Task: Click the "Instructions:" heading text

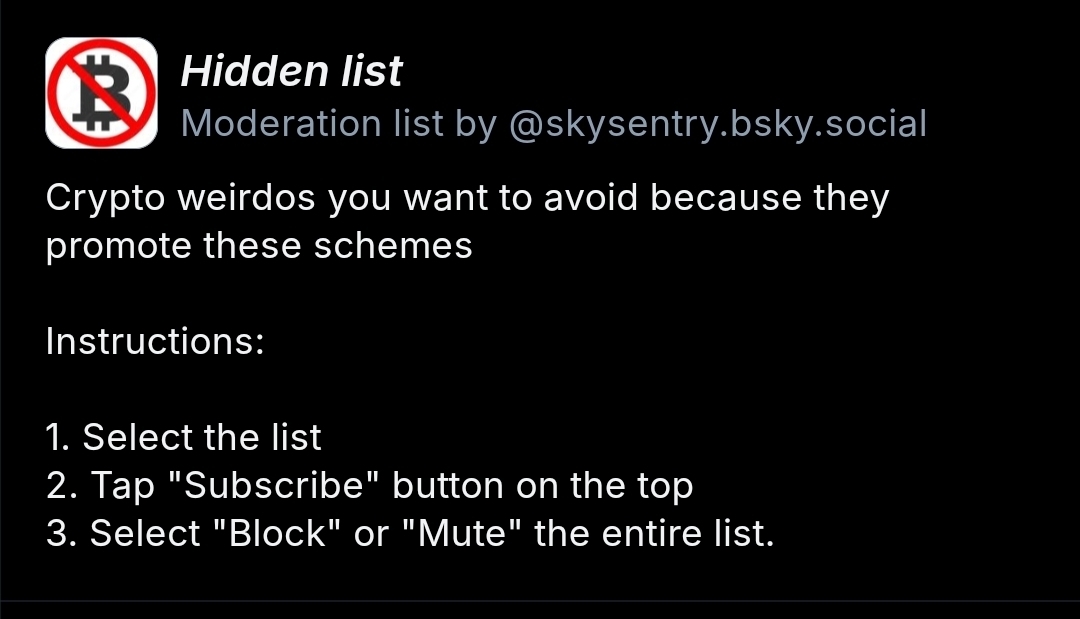Action: [155, 342]
